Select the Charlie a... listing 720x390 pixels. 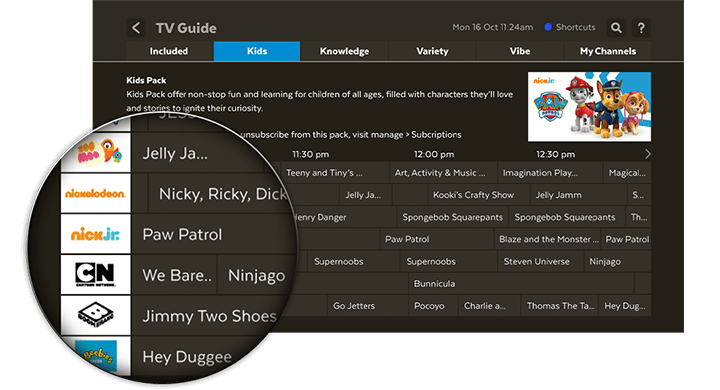489,305
